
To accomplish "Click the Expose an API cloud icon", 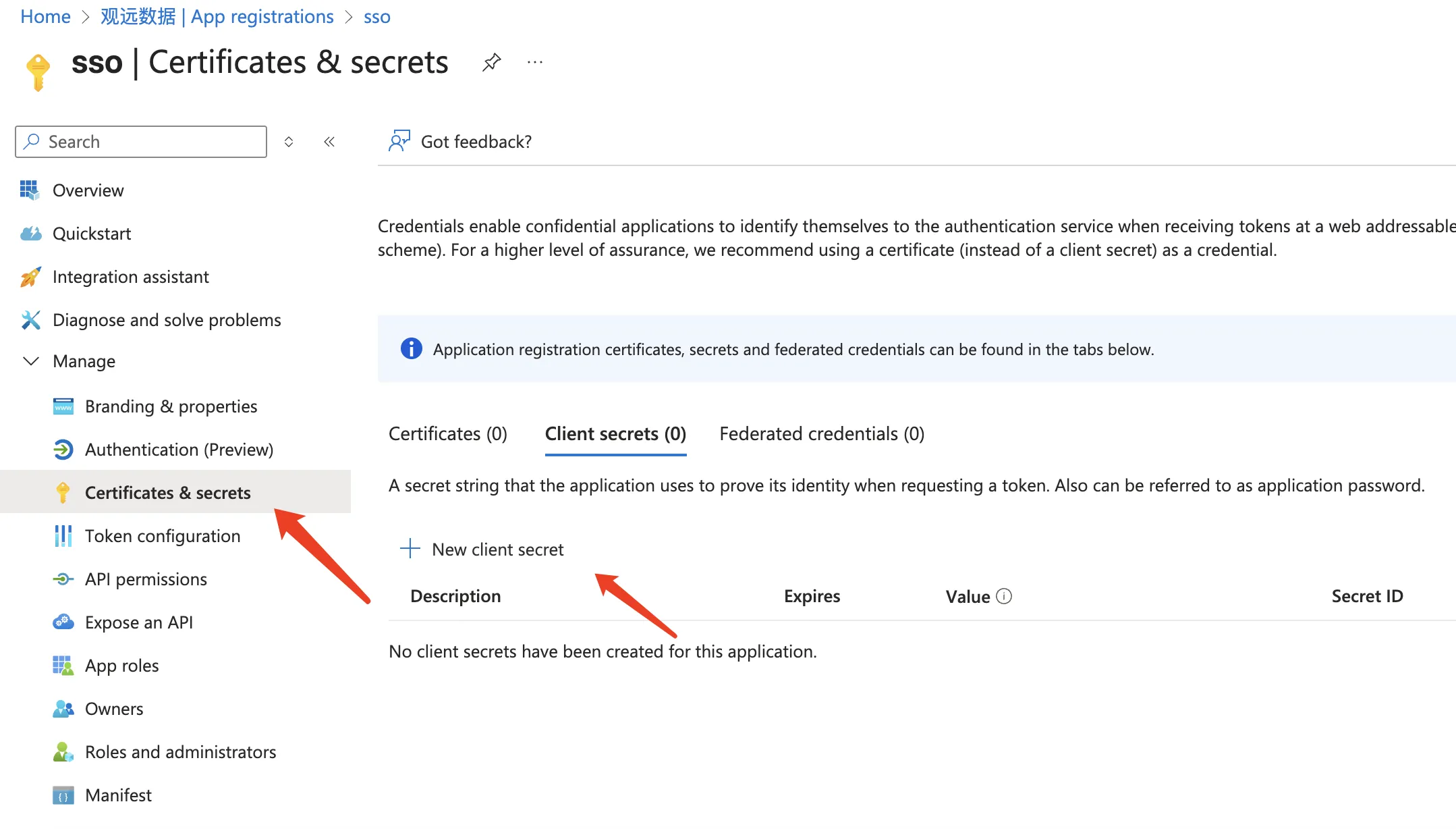I will click(x=63, y=622).
